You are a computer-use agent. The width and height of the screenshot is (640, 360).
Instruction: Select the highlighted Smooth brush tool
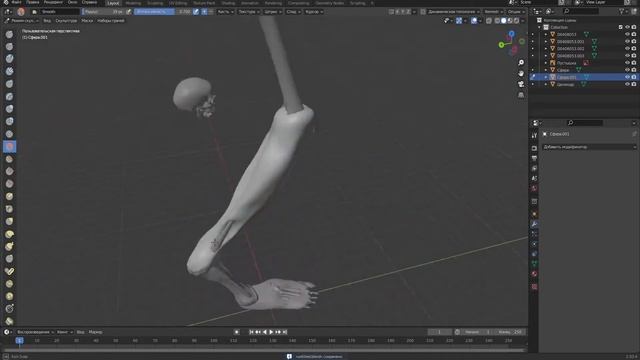pyautogui.click(x=9, y=147)
